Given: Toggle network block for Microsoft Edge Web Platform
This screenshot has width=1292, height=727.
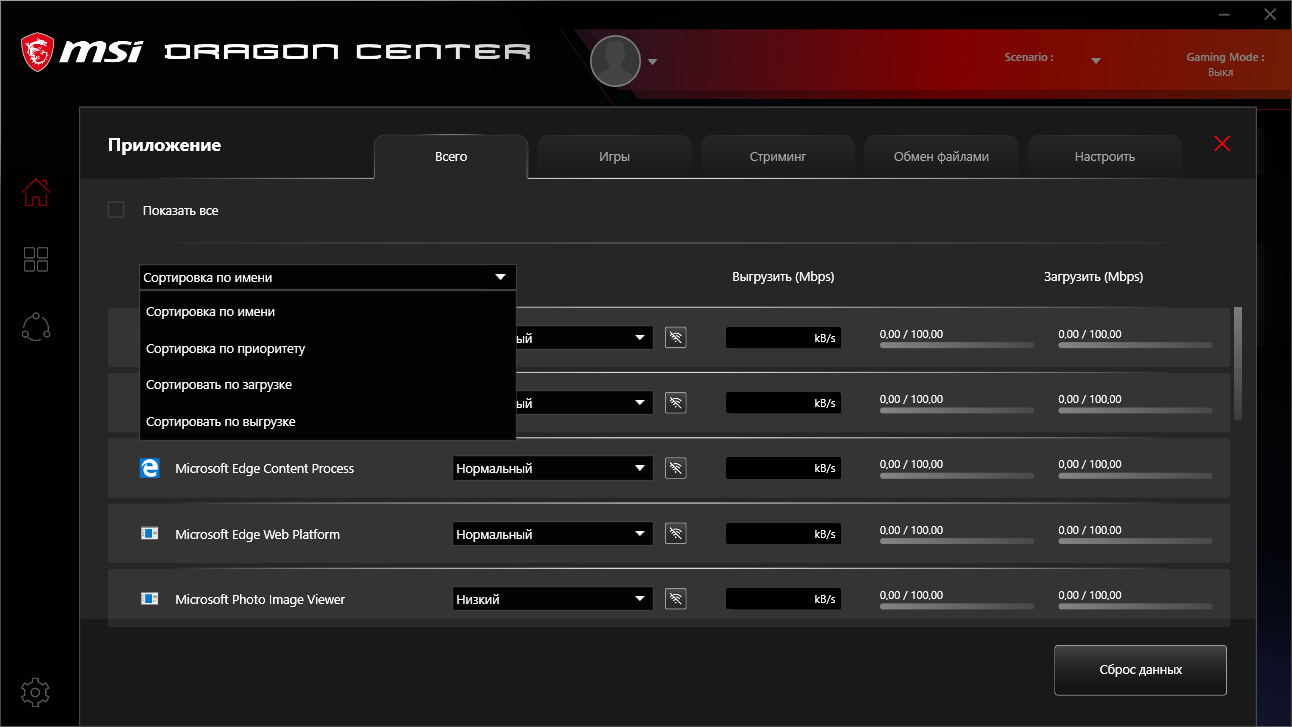Looking at the screenshot, I should click(x=676, y=534).
